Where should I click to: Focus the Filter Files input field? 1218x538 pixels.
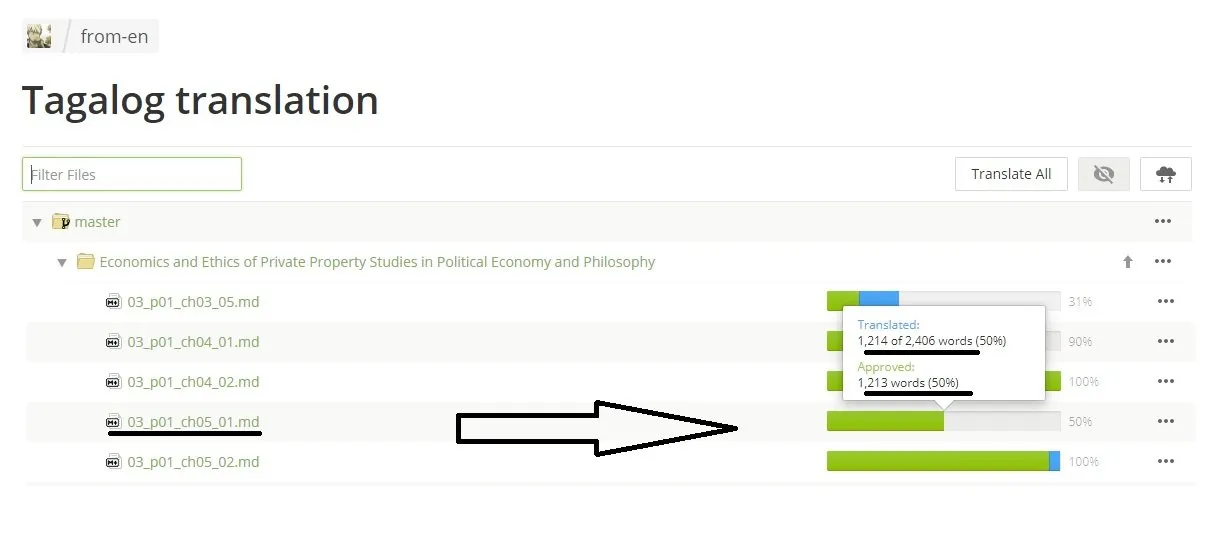[132, 174]
